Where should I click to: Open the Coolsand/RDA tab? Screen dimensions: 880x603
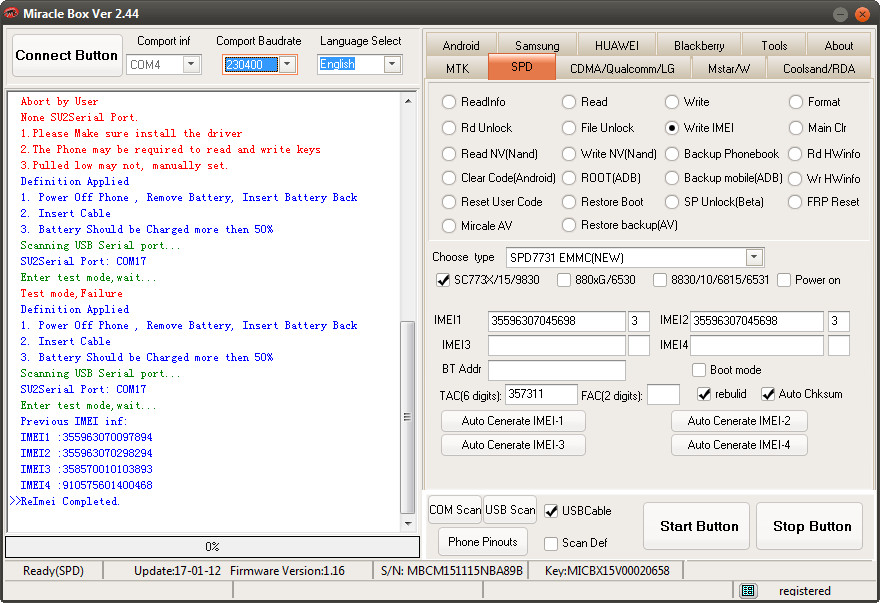coord(819,68)
